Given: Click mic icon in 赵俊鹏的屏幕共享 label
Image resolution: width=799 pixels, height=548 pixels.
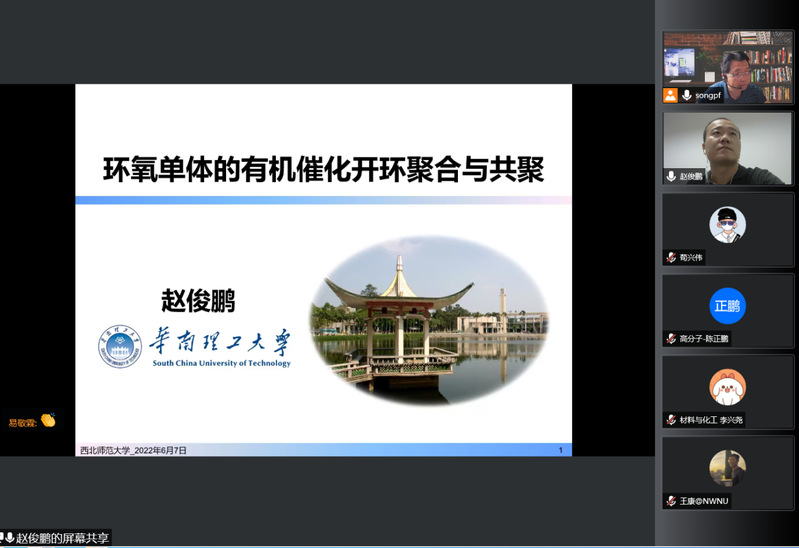Looking at the screenshot, I should pyautogui.click(x=8, y=539).
